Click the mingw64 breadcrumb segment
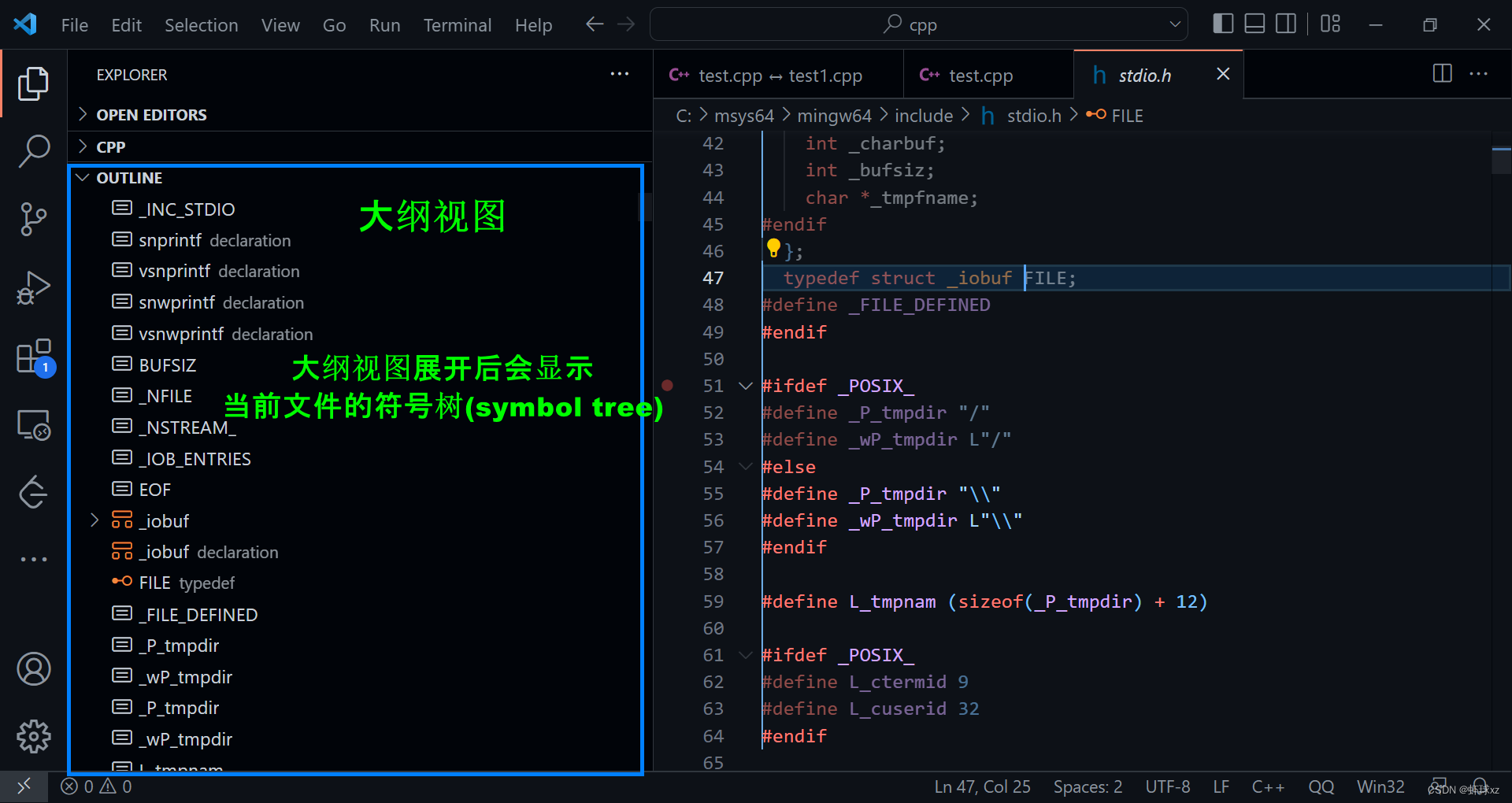 coord(834,116)
